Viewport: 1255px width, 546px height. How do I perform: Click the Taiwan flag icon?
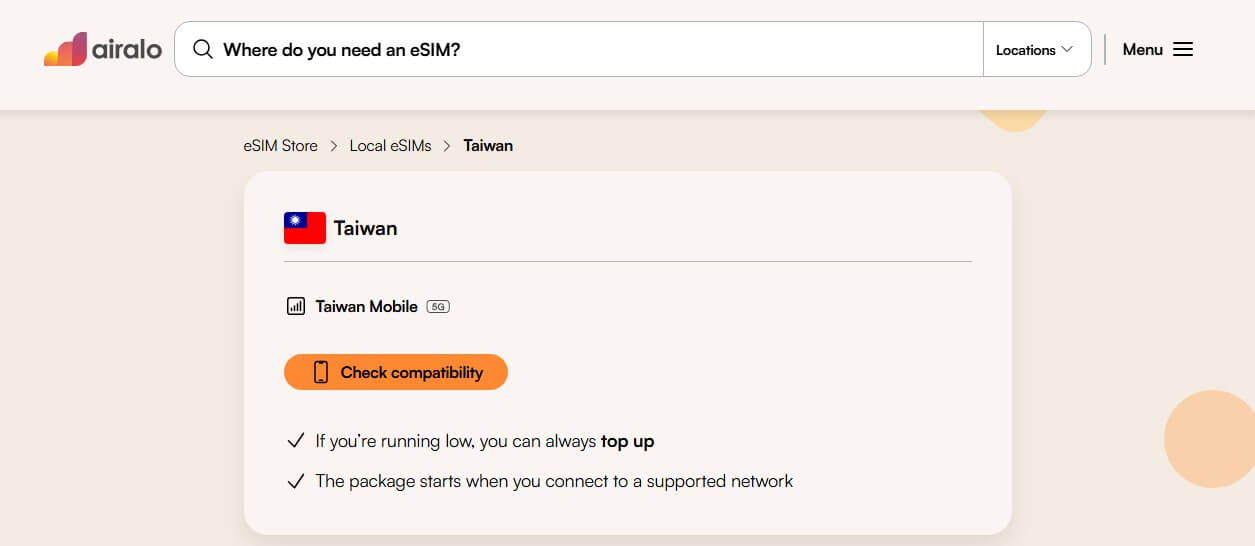coord(305,228)
